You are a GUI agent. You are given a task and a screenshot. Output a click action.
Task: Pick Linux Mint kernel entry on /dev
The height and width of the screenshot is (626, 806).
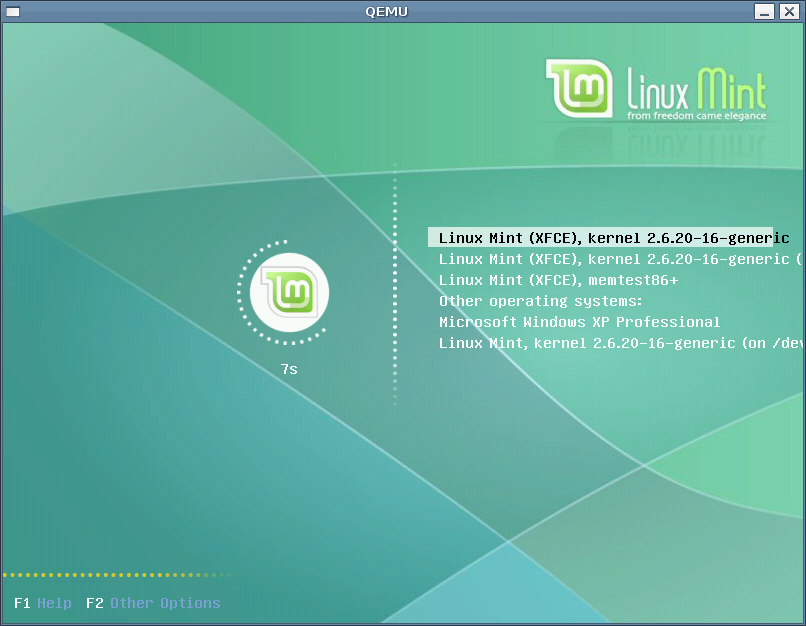[x=620, y=343]
